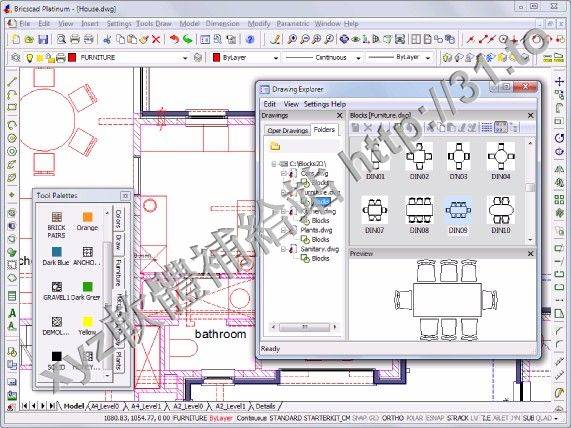Switch to A4_Level1 layout tab
Screen dimensions: 571x428
coord(145,406)
